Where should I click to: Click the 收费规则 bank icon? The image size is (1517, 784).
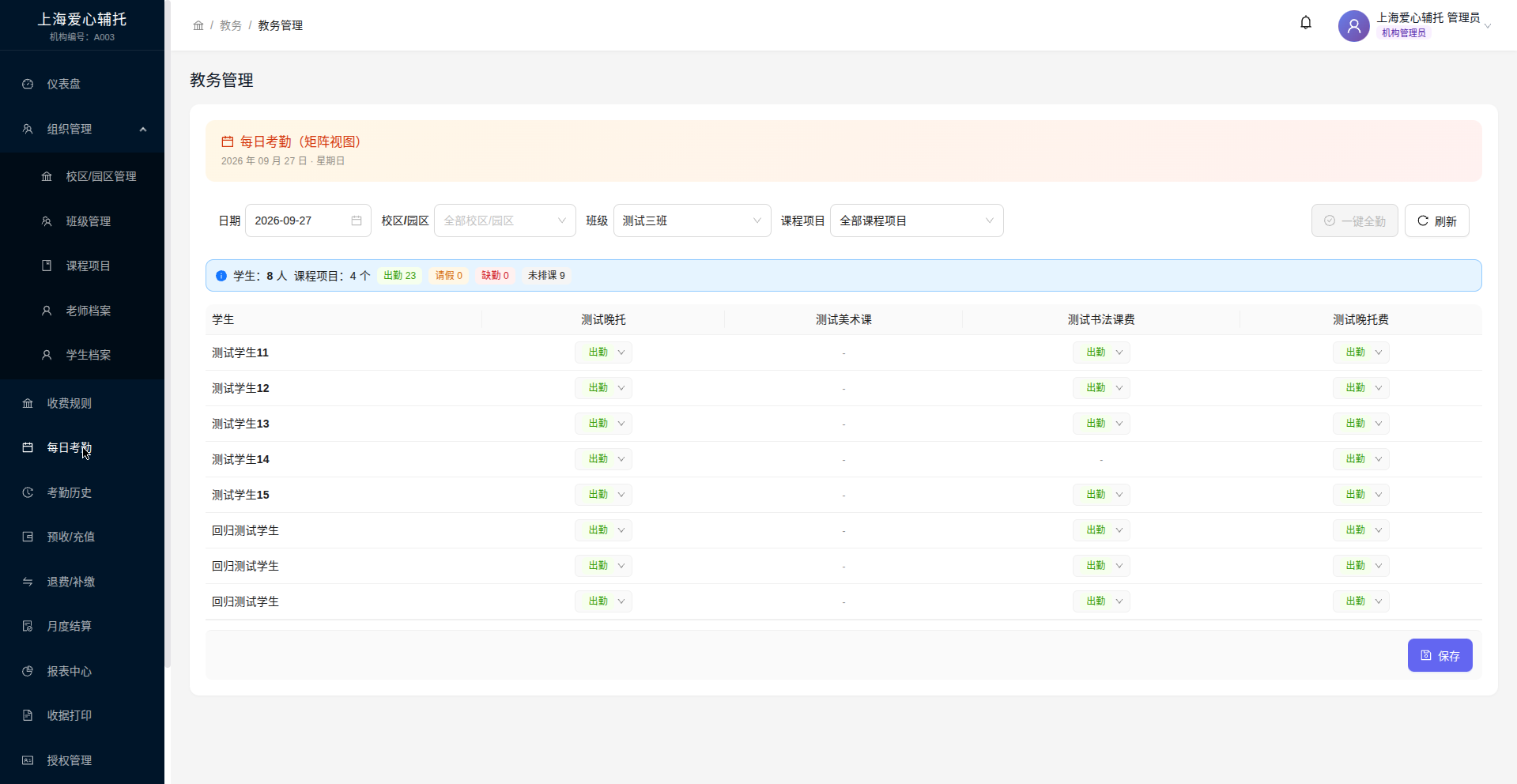(x=28, y=403)
